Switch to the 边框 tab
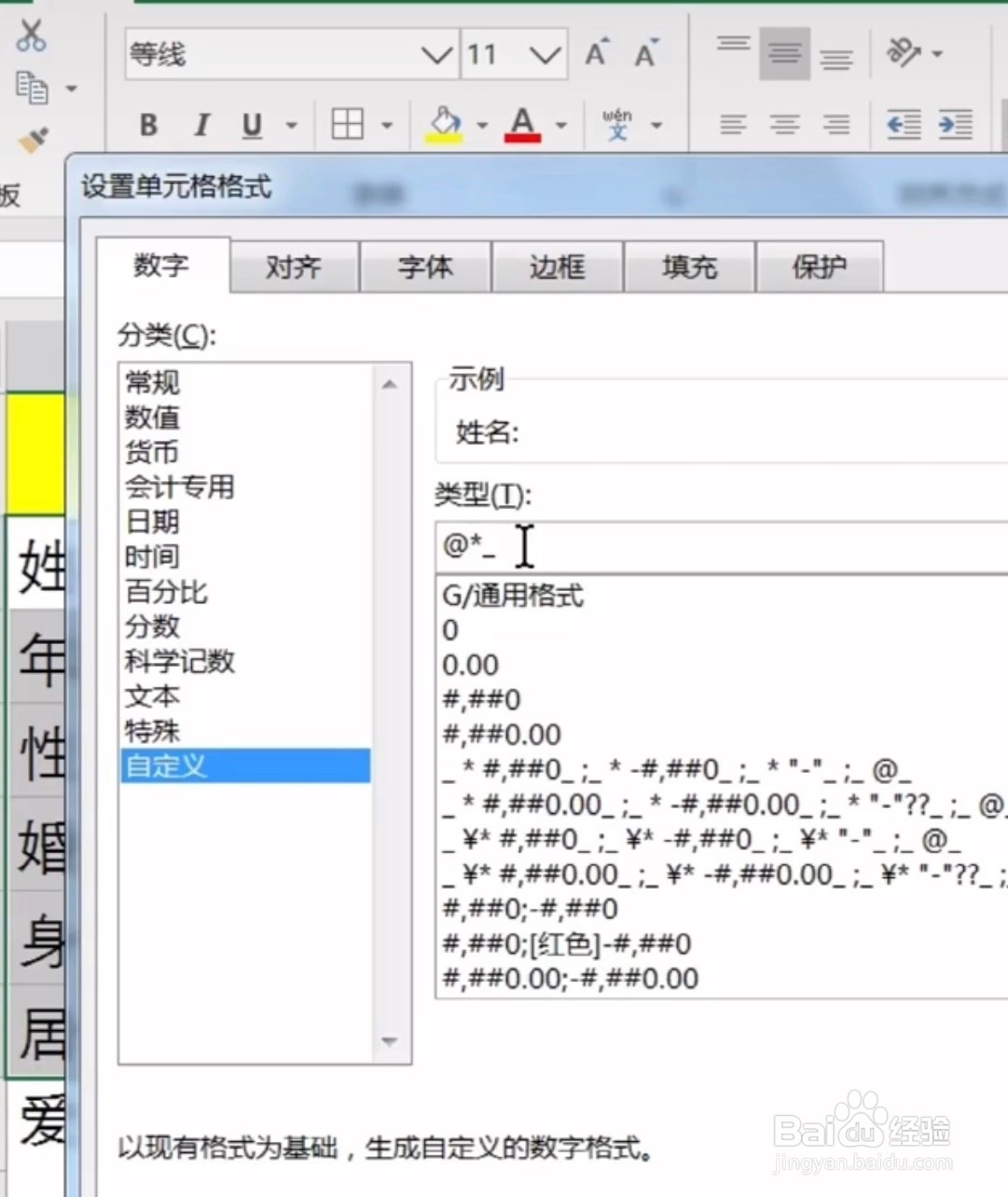The height and width of the screenshot is (1197, 1008). 557,268
